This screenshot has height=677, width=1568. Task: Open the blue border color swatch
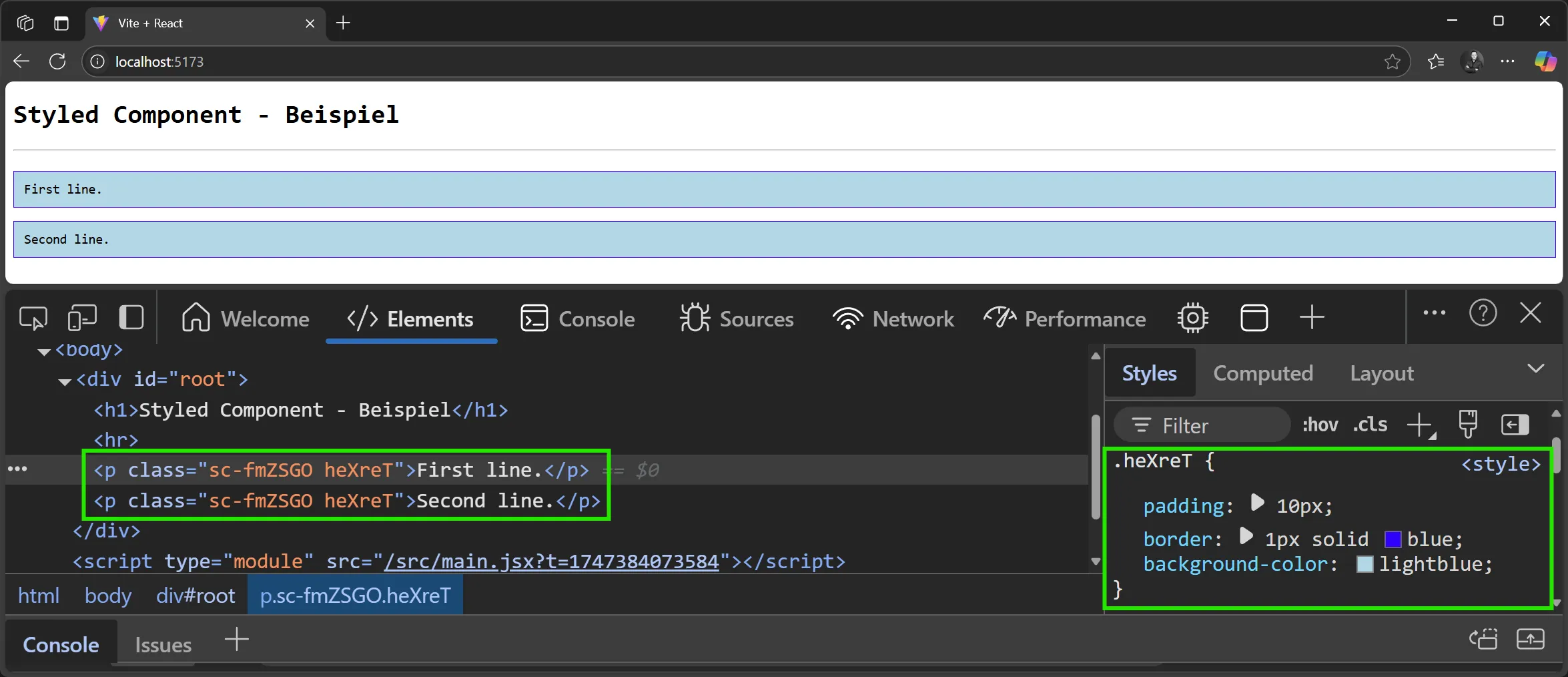pyautogui.click(x=1393, y=539)
